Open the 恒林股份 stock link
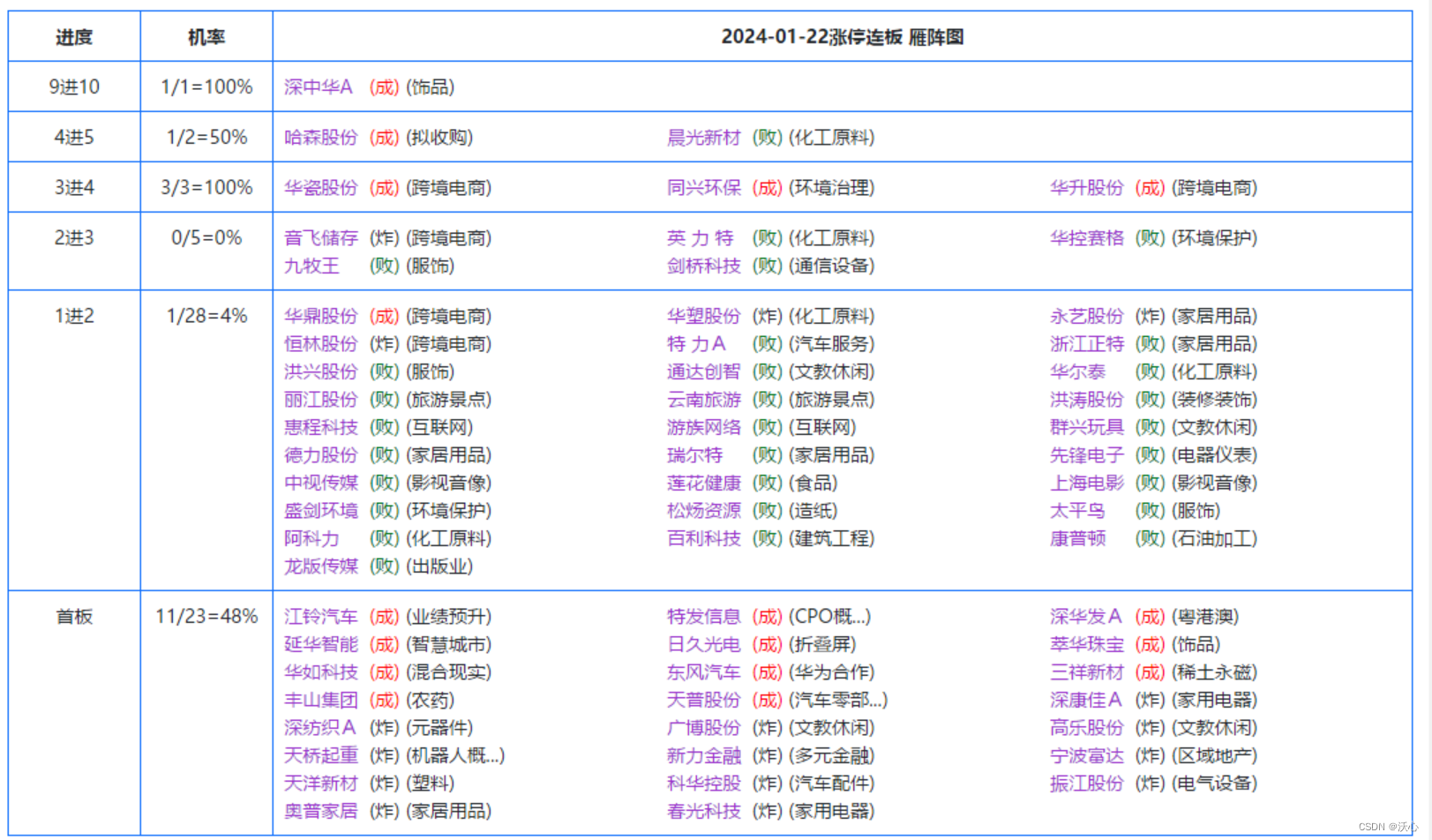 (x=321, y=344)
